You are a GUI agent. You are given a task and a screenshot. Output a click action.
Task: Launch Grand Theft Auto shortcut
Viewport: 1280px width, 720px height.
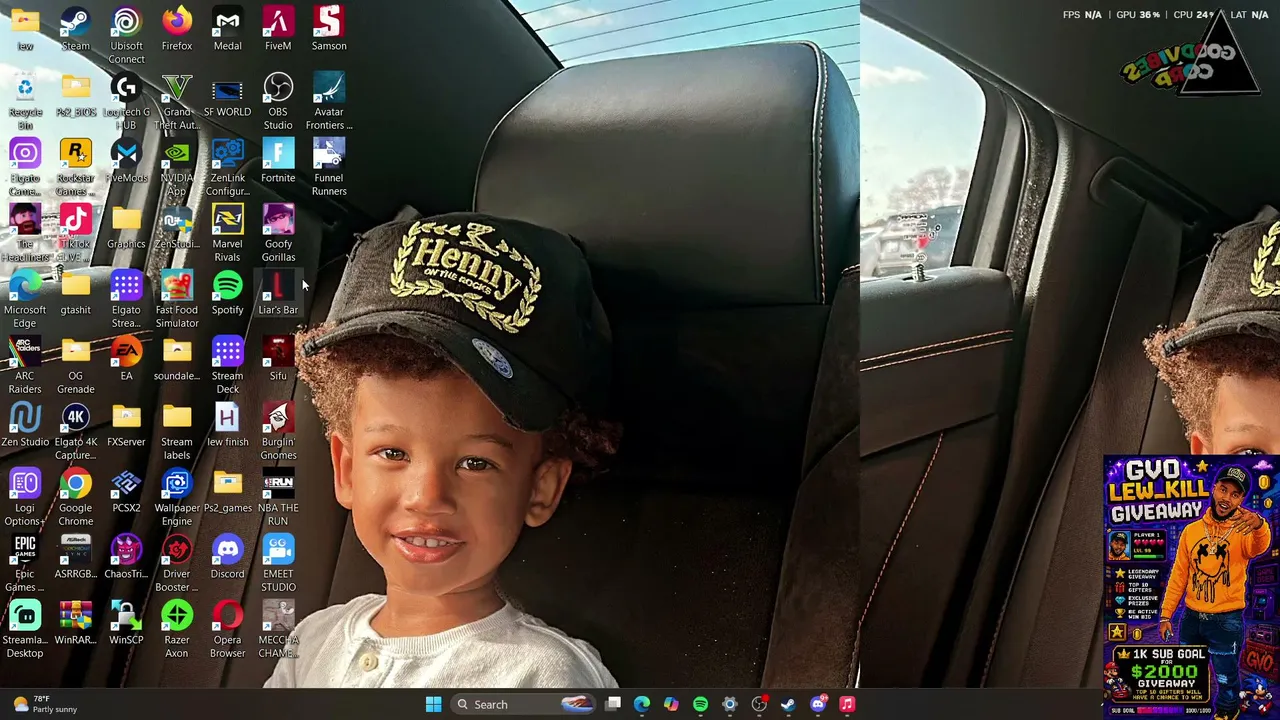coord(177,101)
